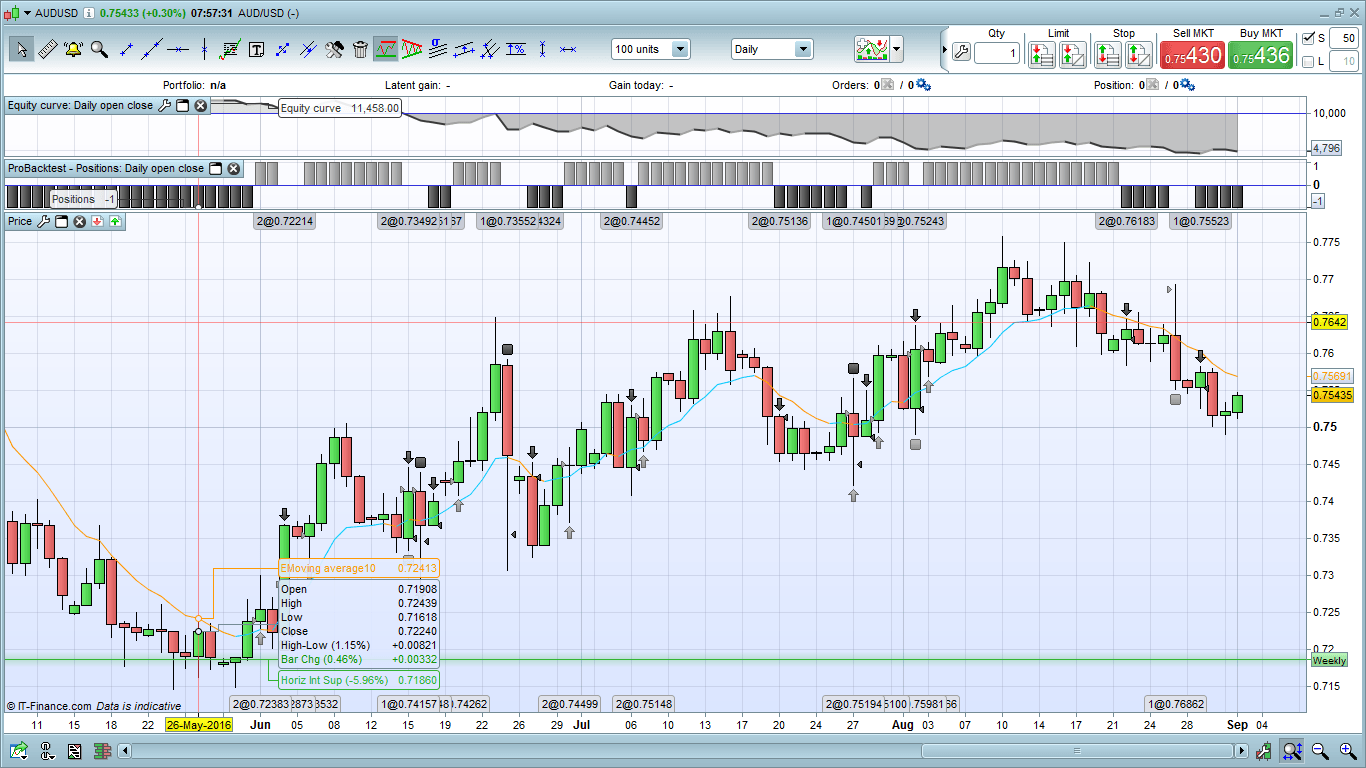Click the Qty input field
This screenshot has width=1366, height=768.
point(996,53)
